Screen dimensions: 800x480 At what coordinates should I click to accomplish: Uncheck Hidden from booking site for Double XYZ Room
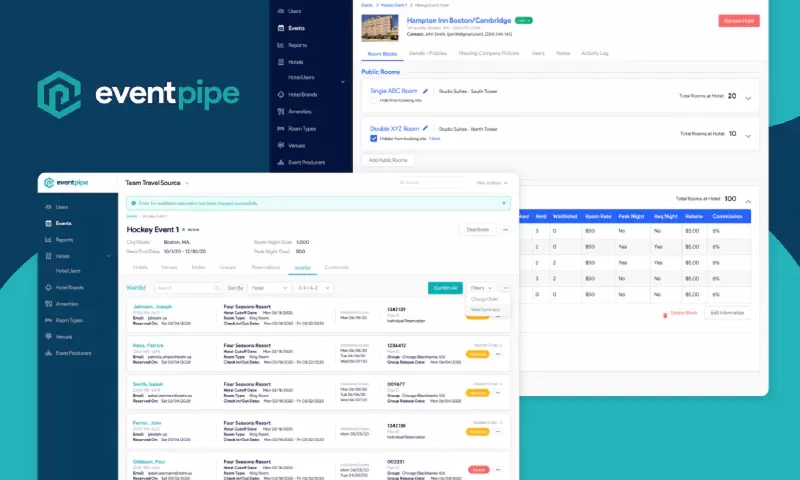click(373, 138)
